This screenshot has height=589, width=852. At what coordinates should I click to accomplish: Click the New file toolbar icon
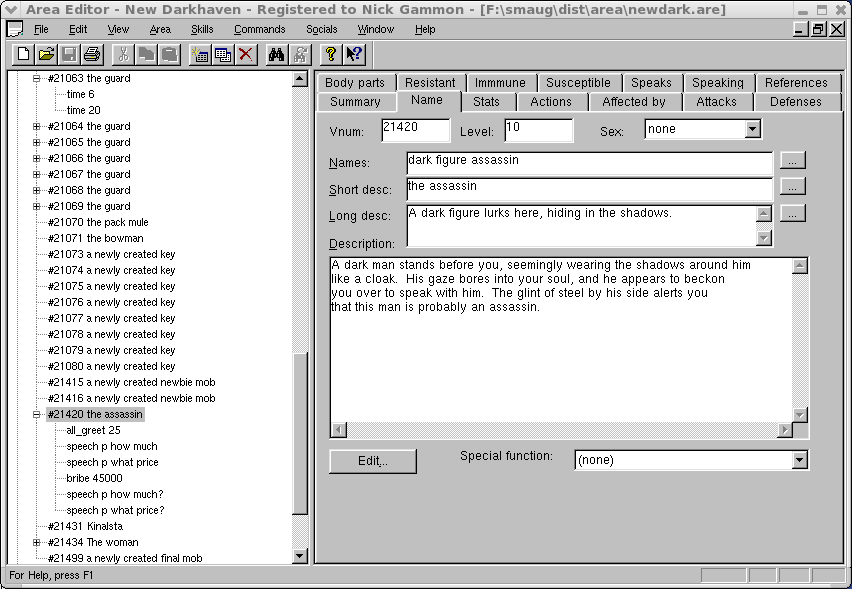point(23,54)
